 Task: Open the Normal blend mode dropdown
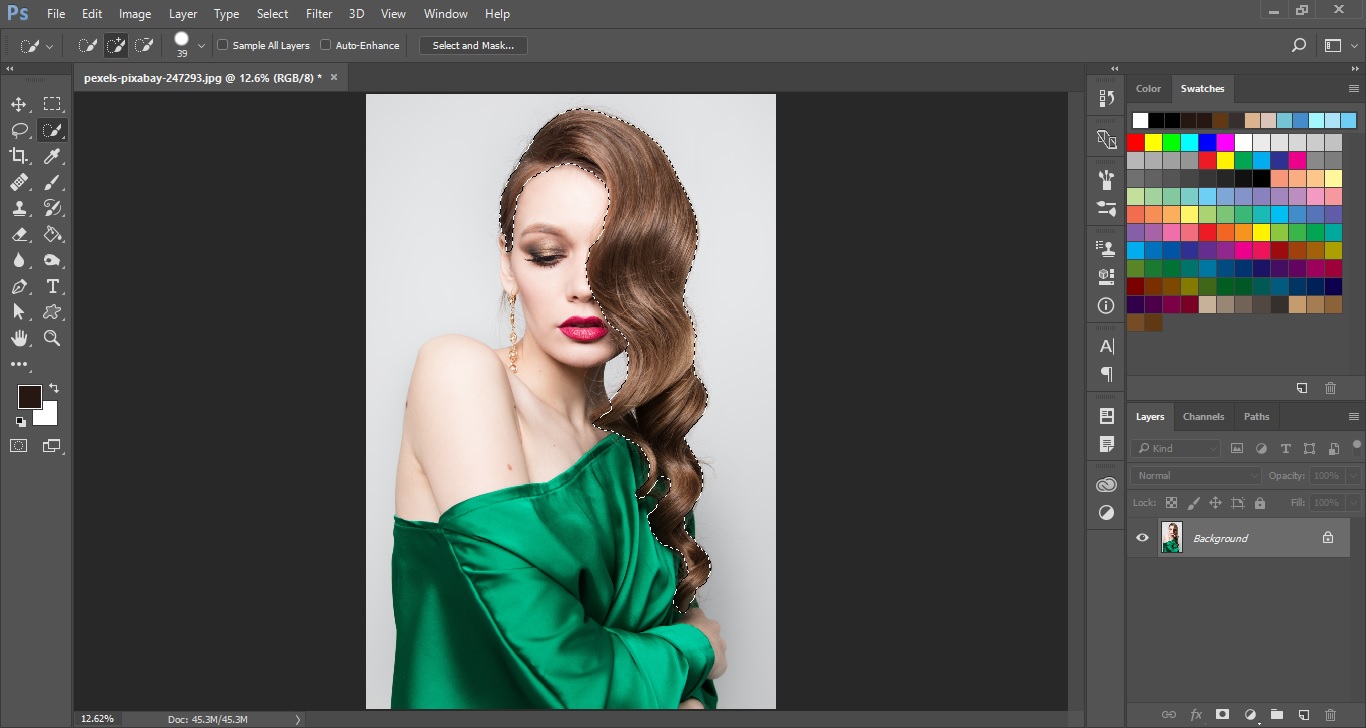point(1196,476)
